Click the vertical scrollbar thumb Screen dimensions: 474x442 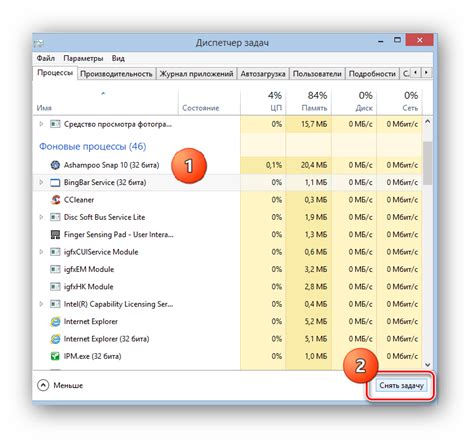[x=428, y=163]
